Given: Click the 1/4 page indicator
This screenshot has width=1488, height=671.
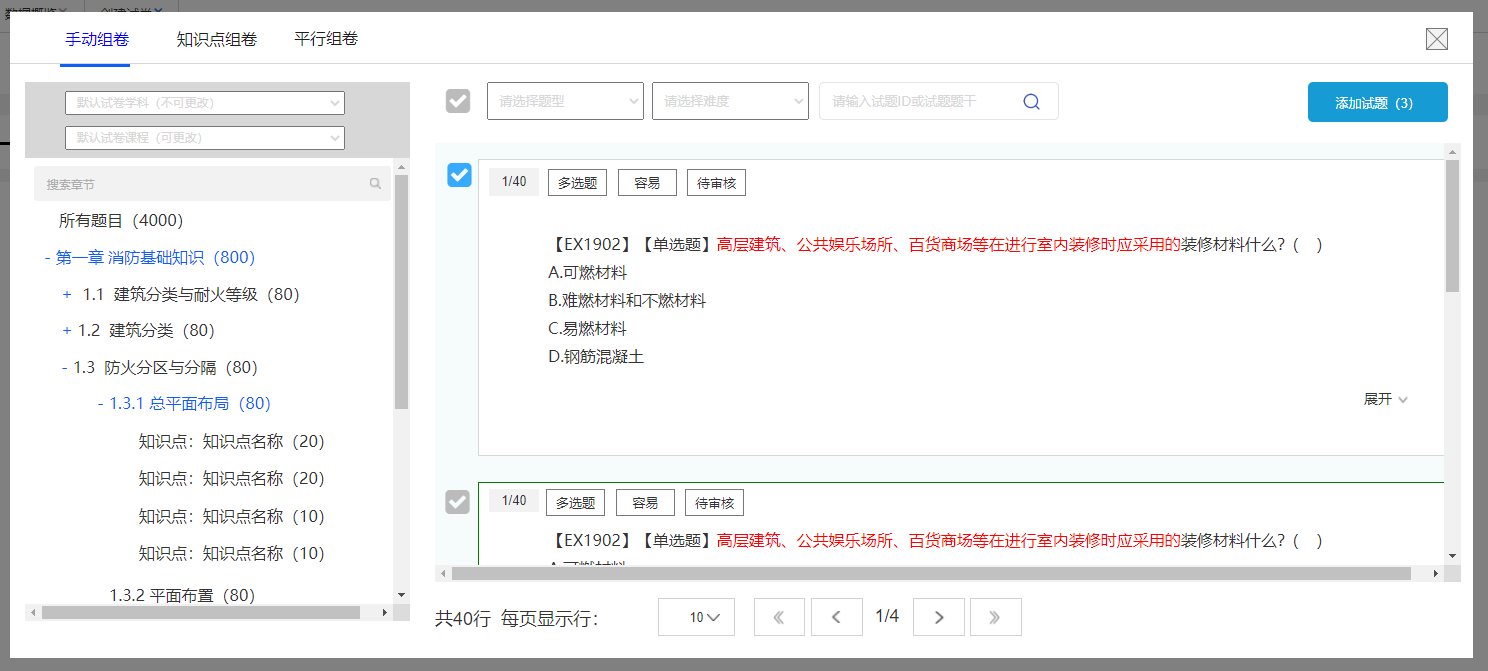Looking at the screenshot, I should [x=887, y=617].
